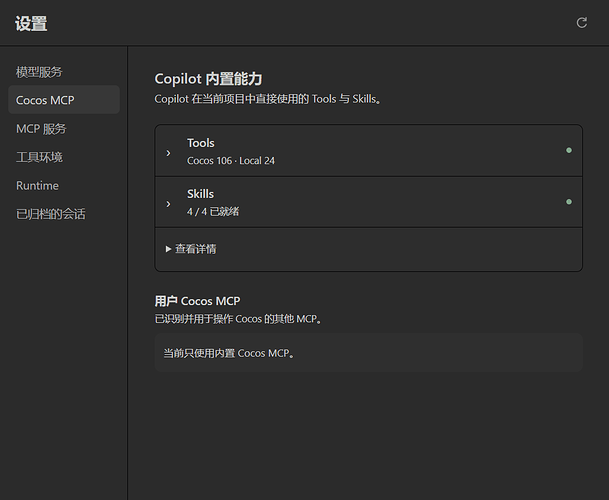Click the '用户 Cocos MCP' heading
This screenshot has width=609, height=500.
click(x=197, y=301)
